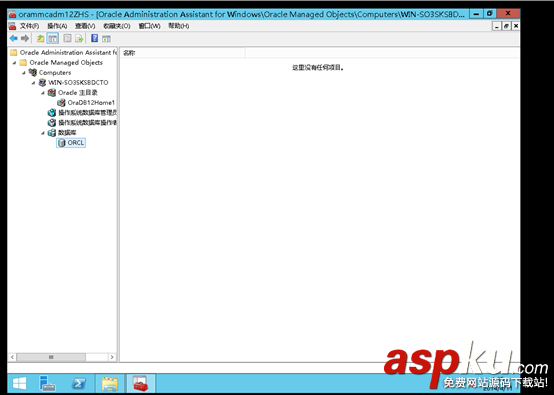Select the 操作系统数据库管理员 node
Viewport: 554px width, 395px height.
[x=82, y=113]
